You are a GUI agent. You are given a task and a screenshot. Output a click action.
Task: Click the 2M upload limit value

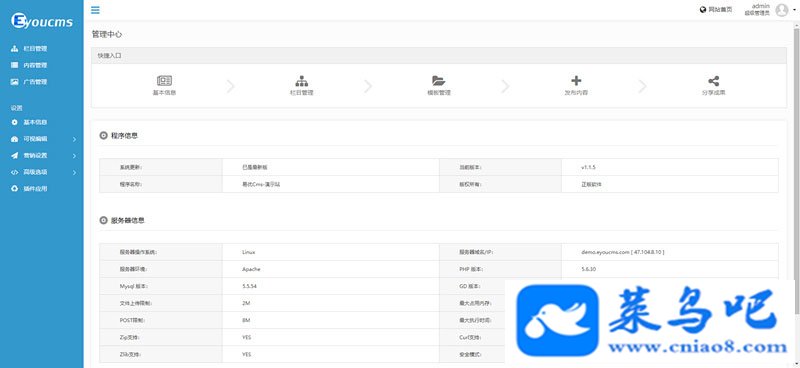click(246, 303)
